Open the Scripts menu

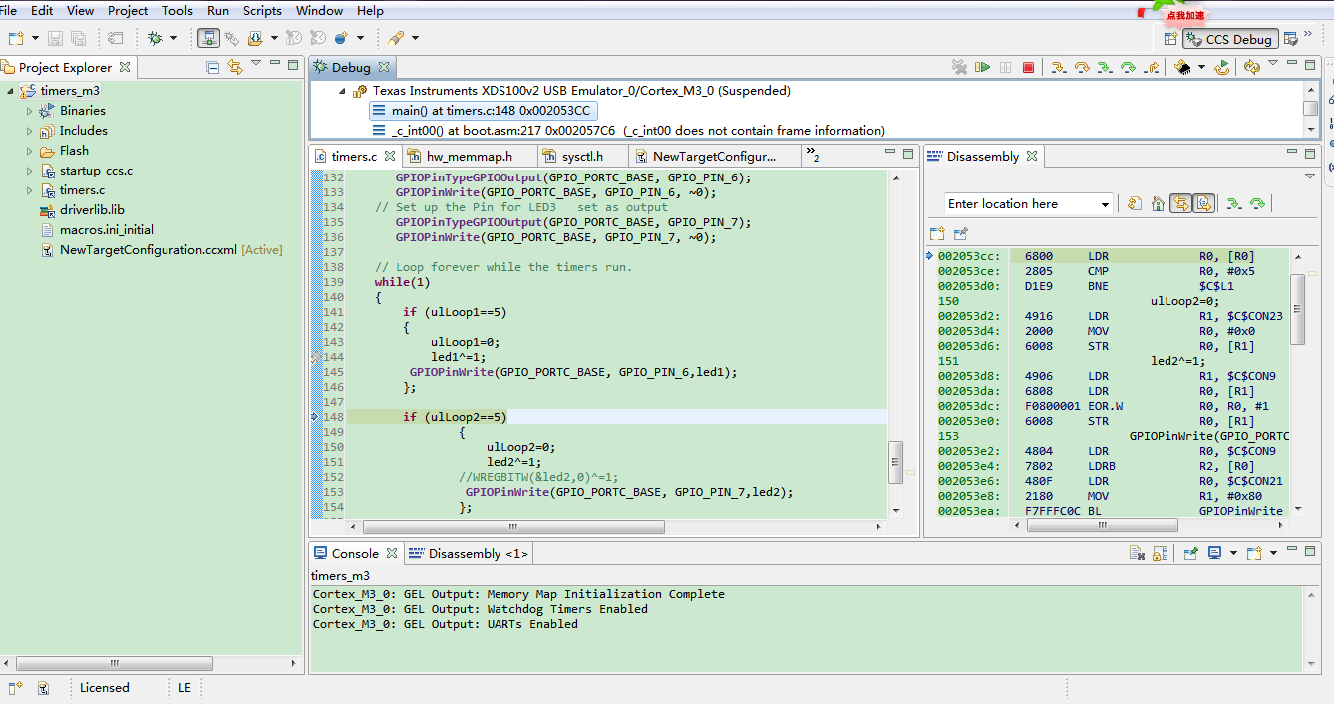[262, 11]
